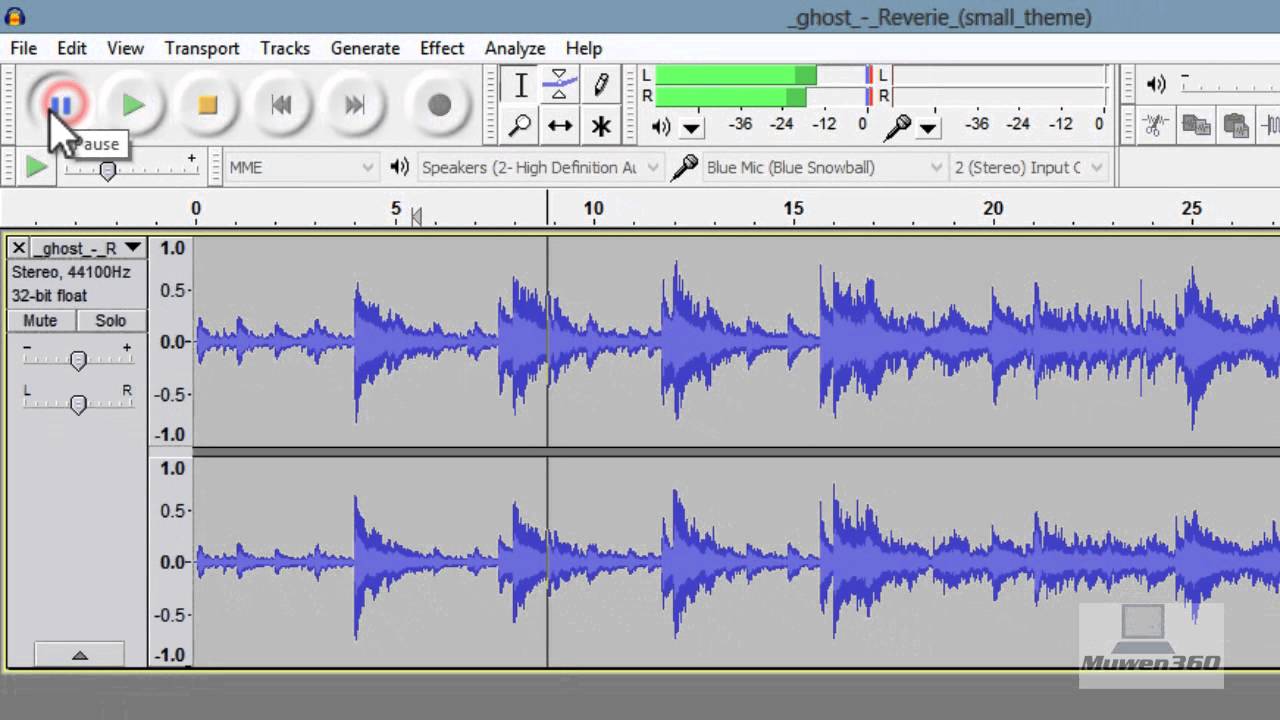Click the 'Stereo, 44100Hz' track info text
This screenshot has width=1280, height=720.
[x=71, y=272]
